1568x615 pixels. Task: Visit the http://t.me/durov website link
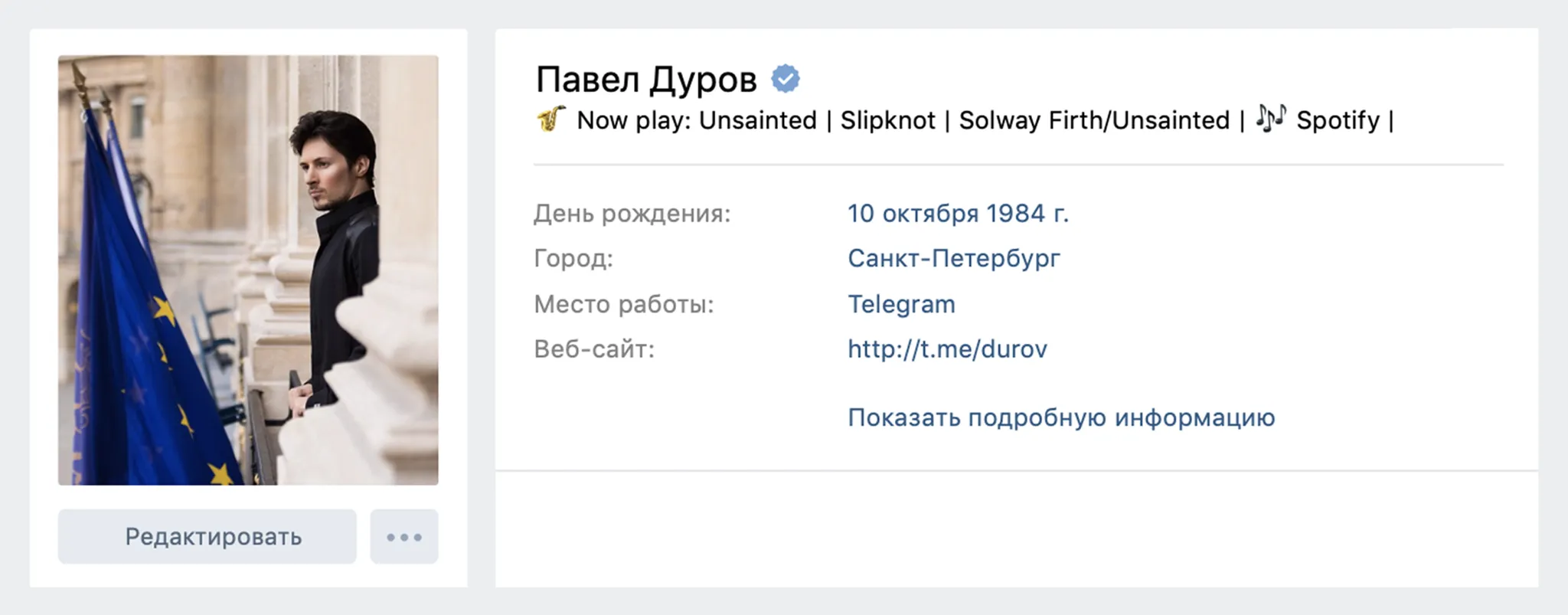click(947, 349)
